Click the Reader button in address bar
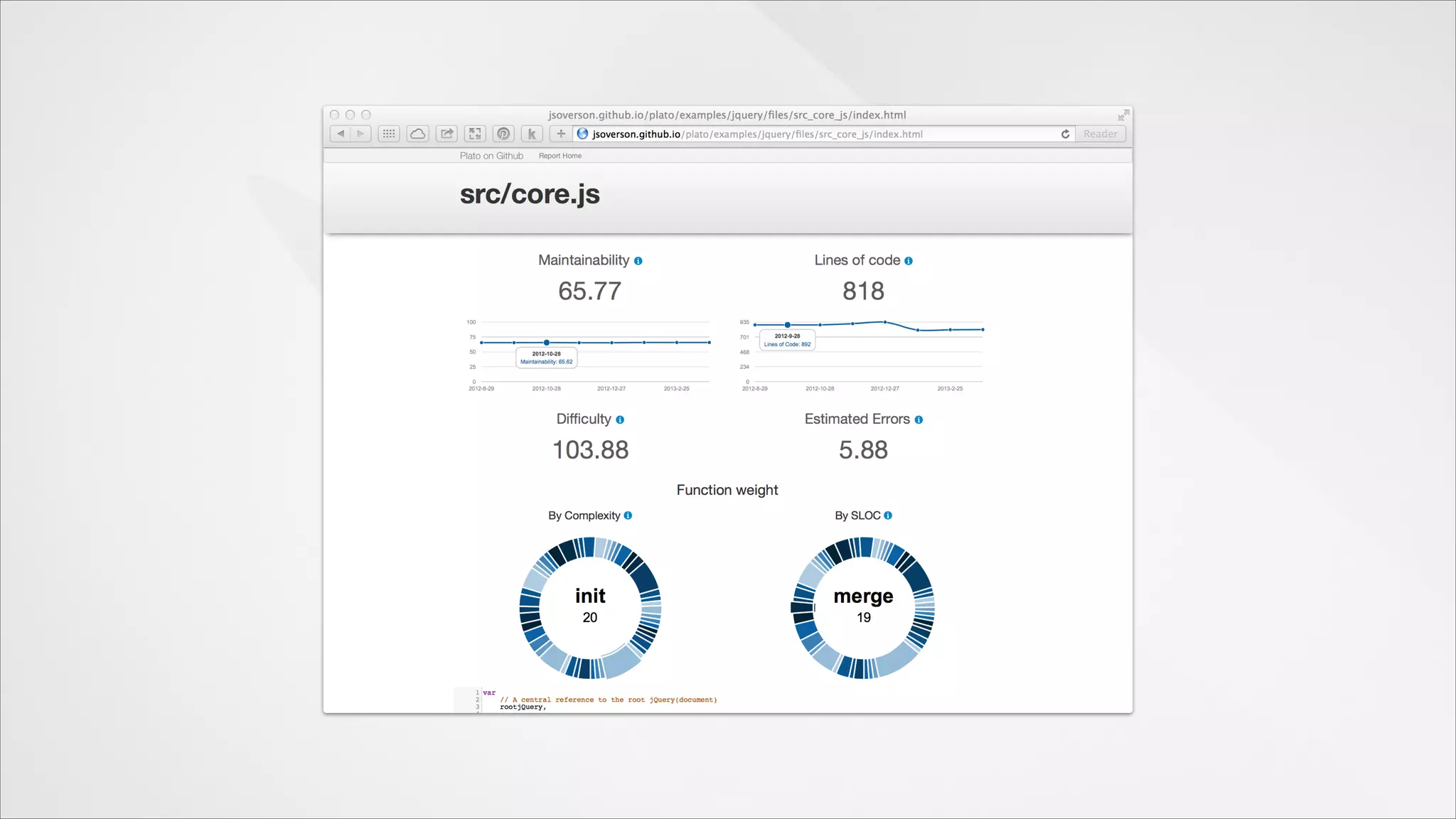This screenshot has width=1456, height=819. coord(1100,134)
